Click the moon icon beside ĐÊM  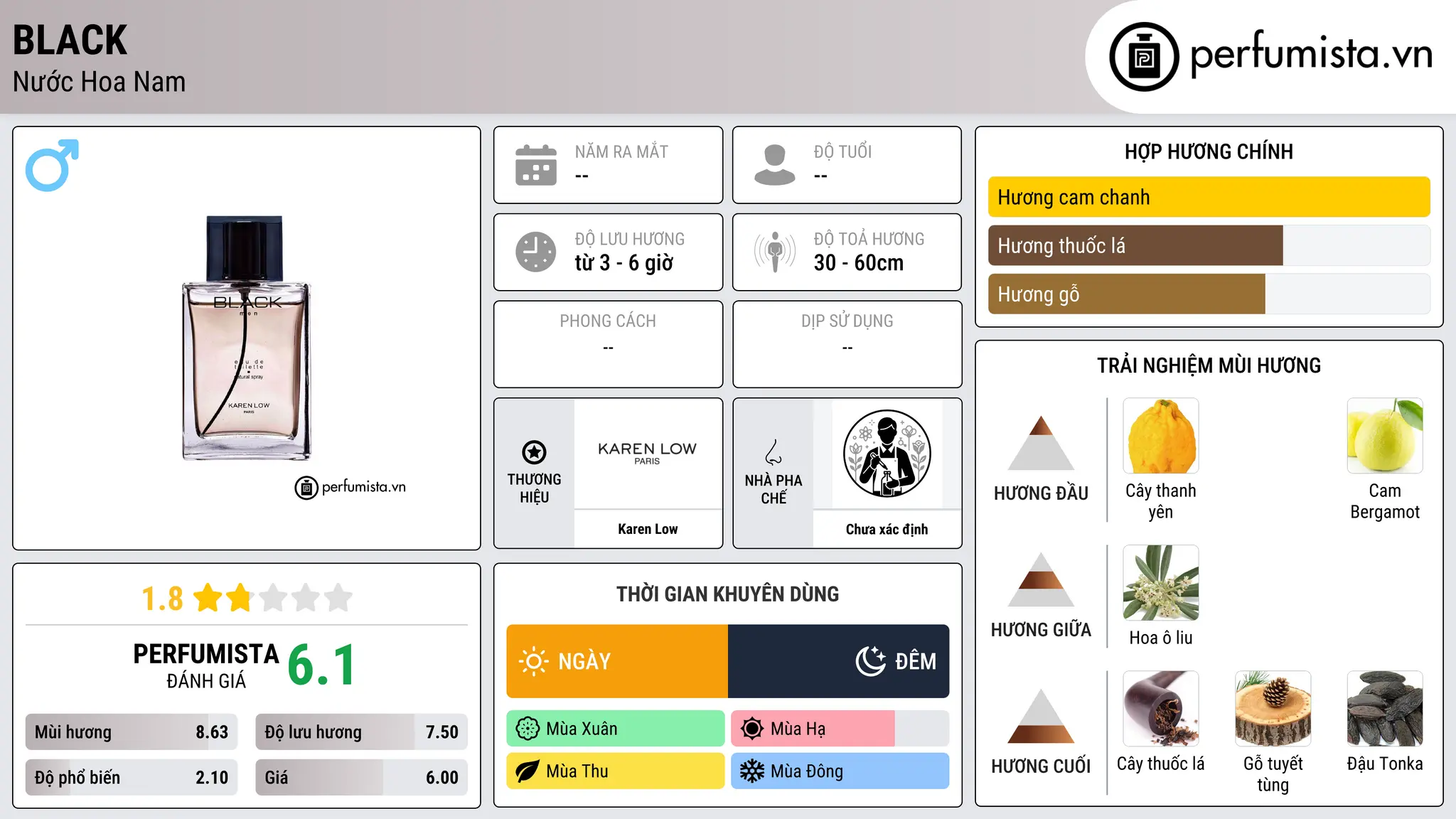(871, 661)
